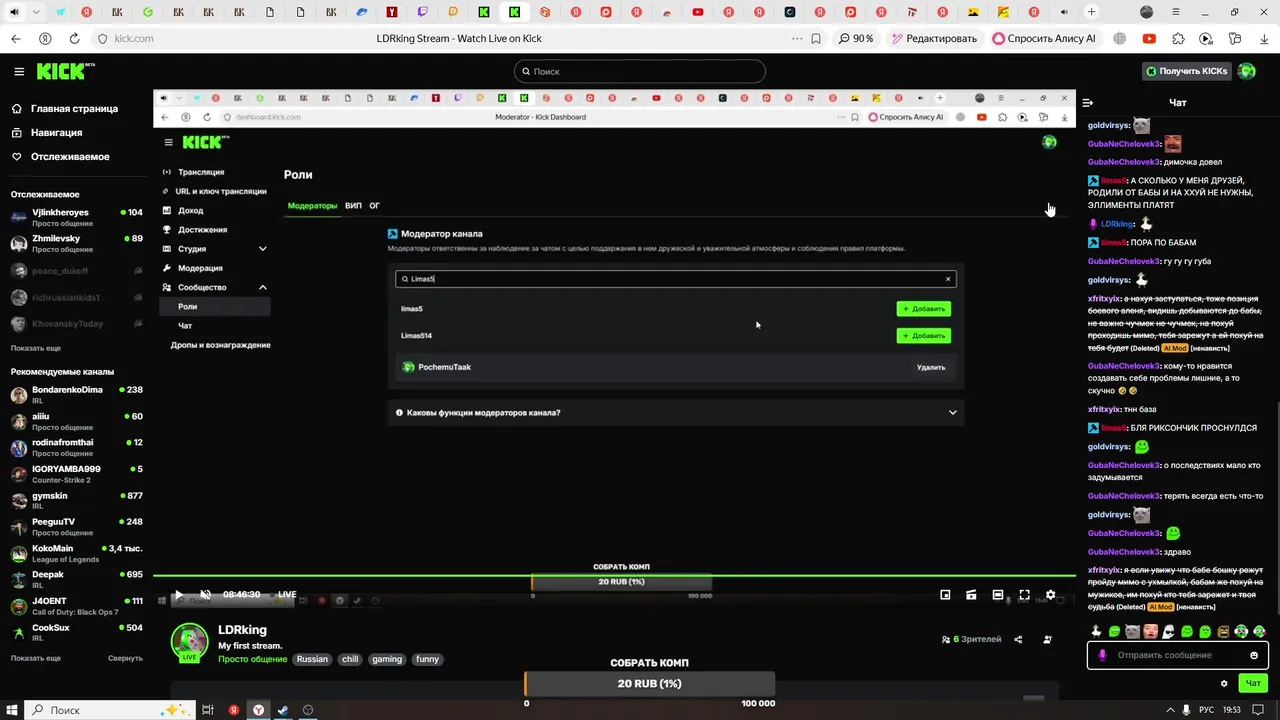1280x720 pixels.
Task: Open the Zhmilevsky followed channel
Action: (x=77, y=243)
